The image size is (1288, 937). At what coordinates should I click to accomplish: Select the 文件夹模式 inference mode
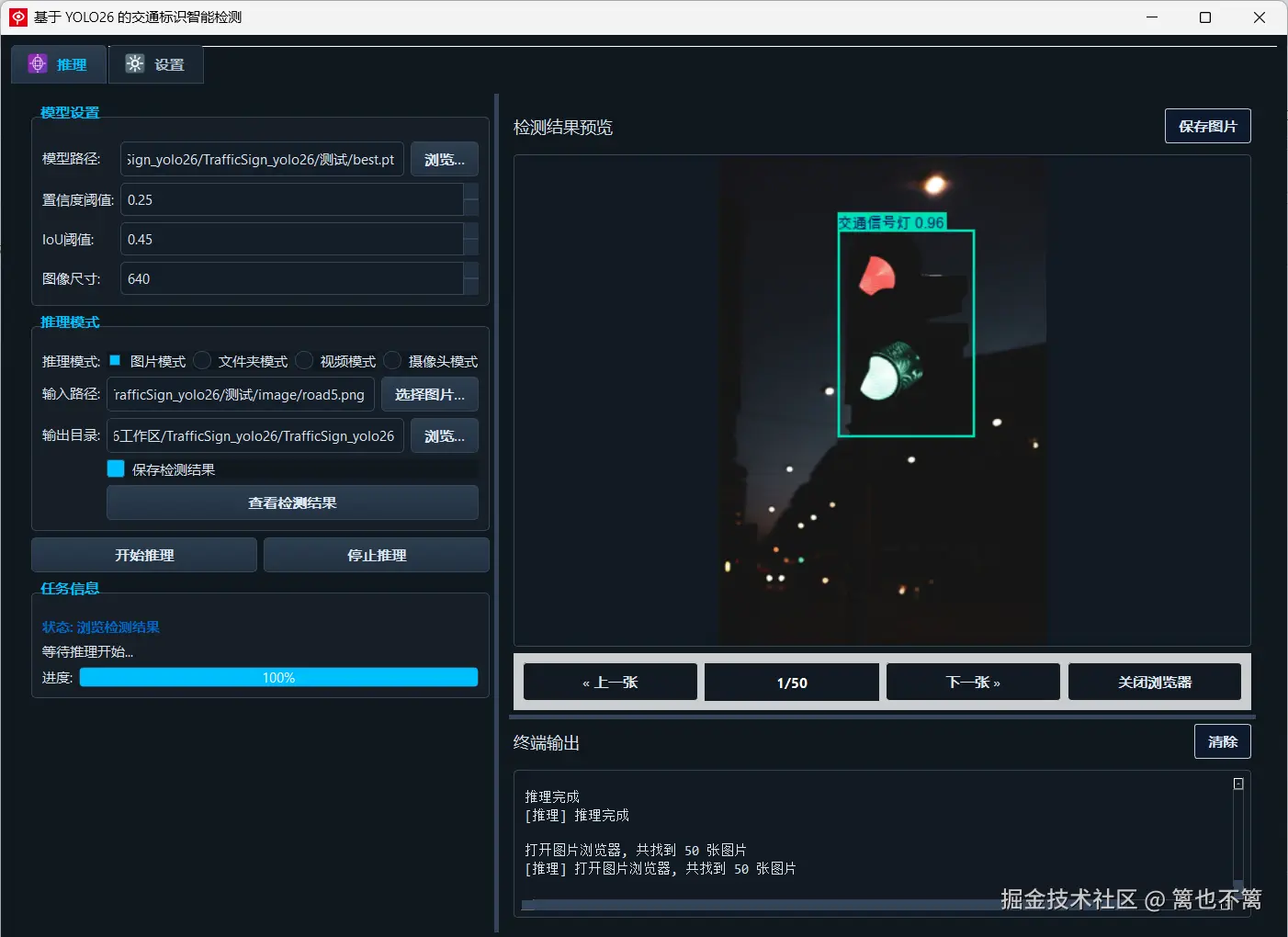(202, 360)
